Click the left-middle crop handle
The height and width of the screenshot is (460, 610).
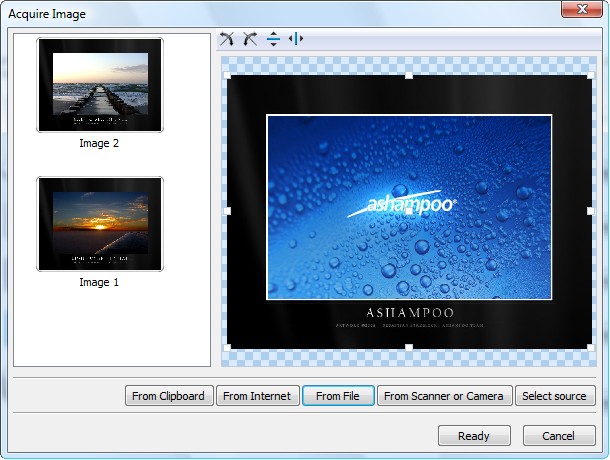click(x=227, y=211)
